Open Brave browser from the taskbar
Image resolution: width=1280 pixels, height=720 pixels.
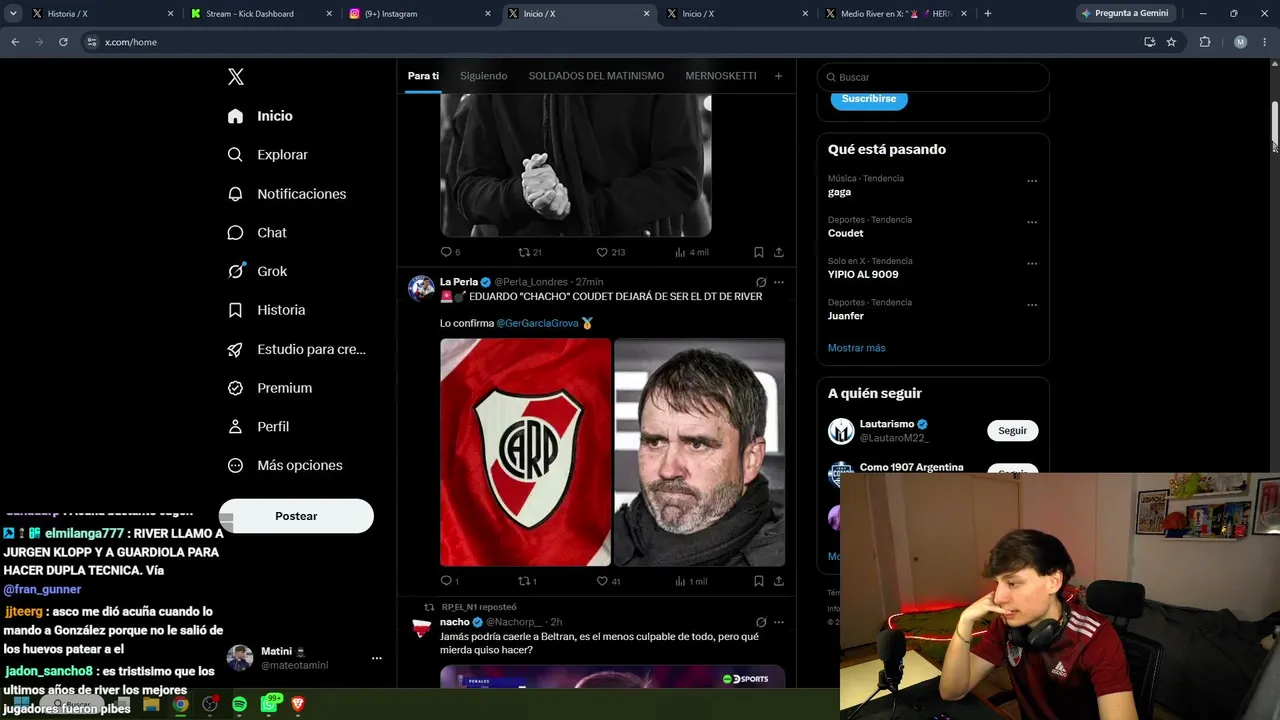coord(298,704)
